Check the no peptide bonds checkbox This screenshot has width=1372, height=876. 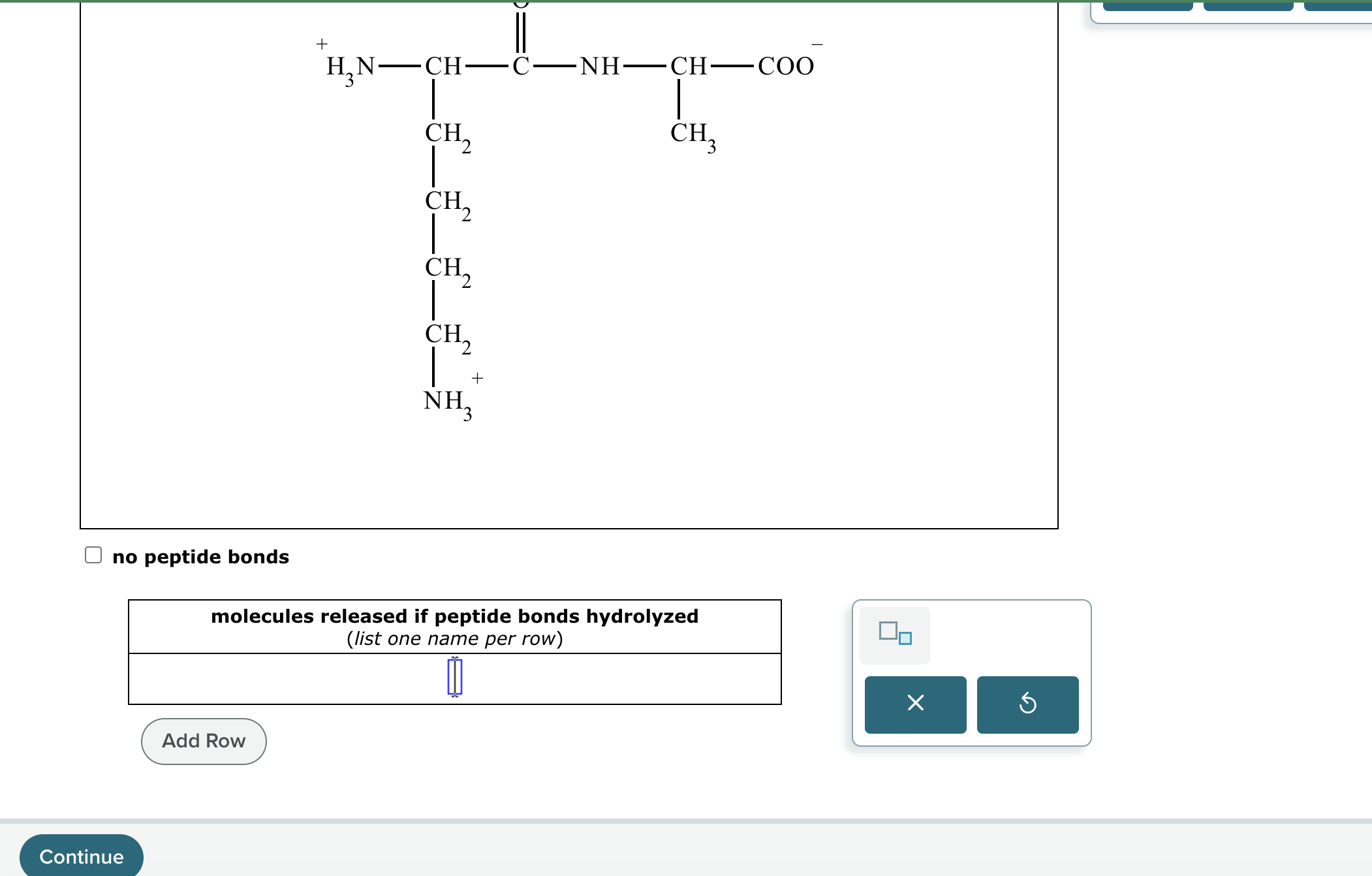[93, 555]
